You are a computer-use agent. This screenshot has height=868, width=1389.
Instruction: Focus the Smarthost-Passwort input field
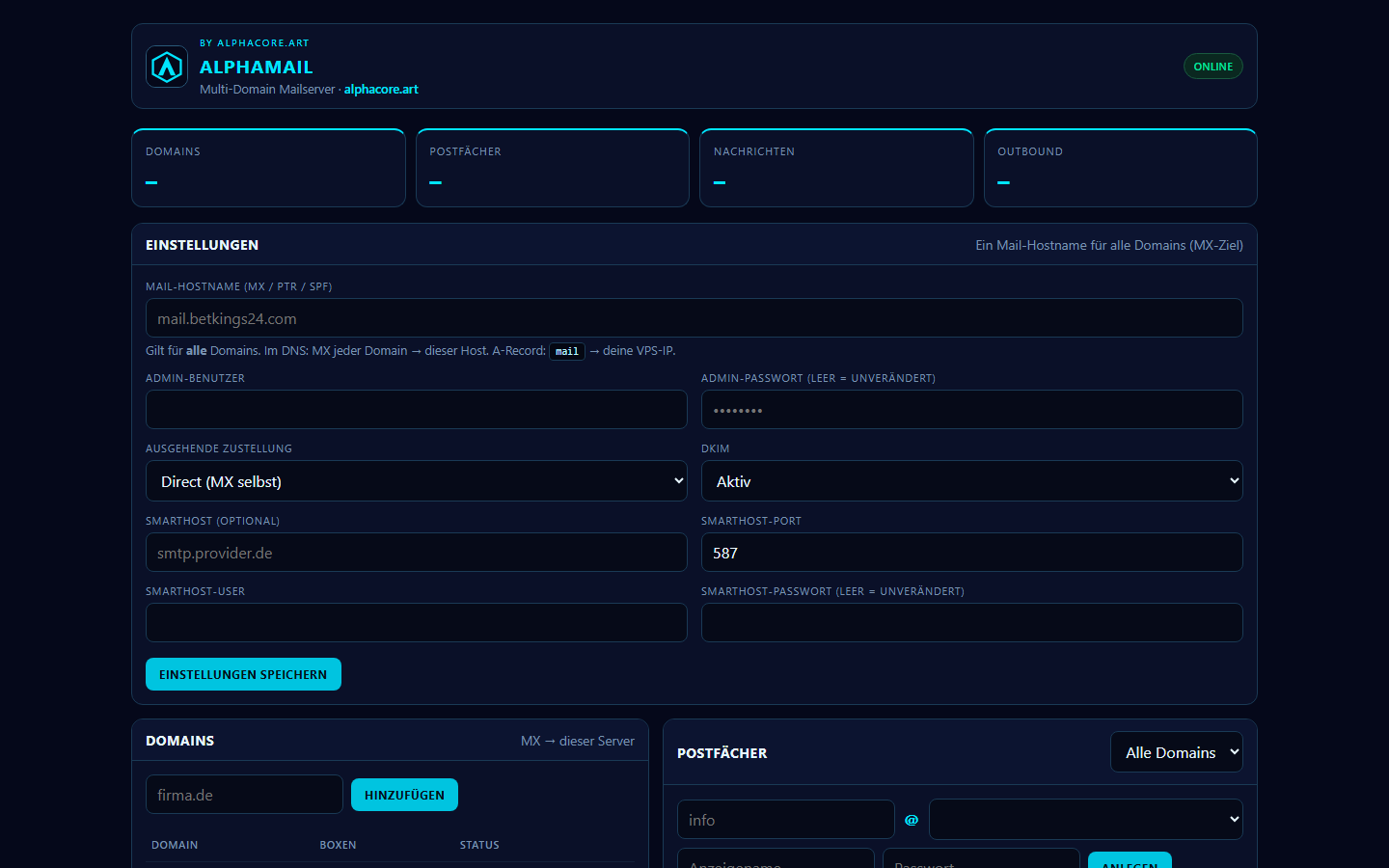pos(972,623)
